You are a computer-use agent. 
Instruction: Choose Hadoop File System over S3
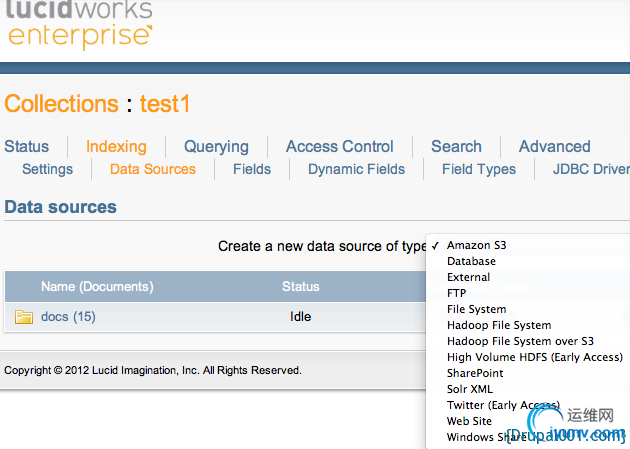[520, 341]
